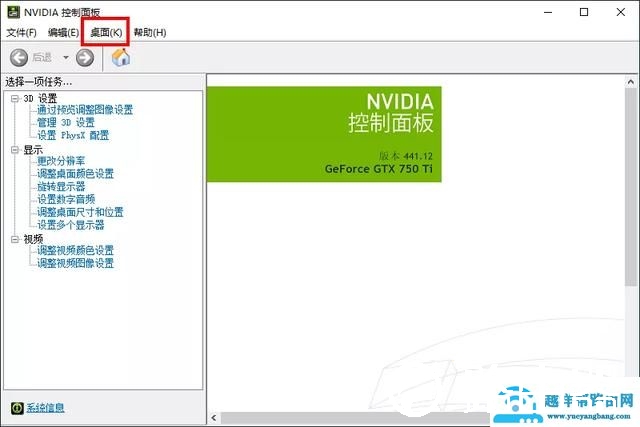The width and height of the screenshot is (640, 427).
Task: Open 调整桌面颜色设置
Action: 76,174
